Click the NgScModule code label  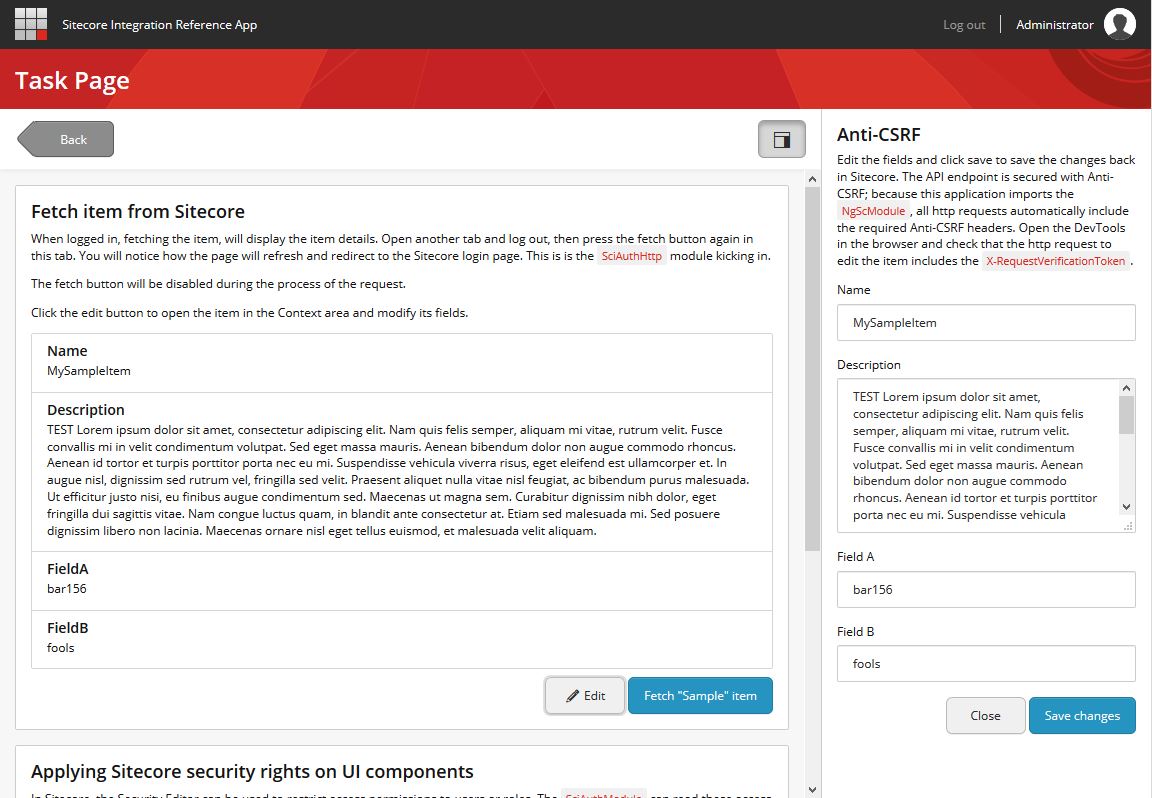point(873,211)
